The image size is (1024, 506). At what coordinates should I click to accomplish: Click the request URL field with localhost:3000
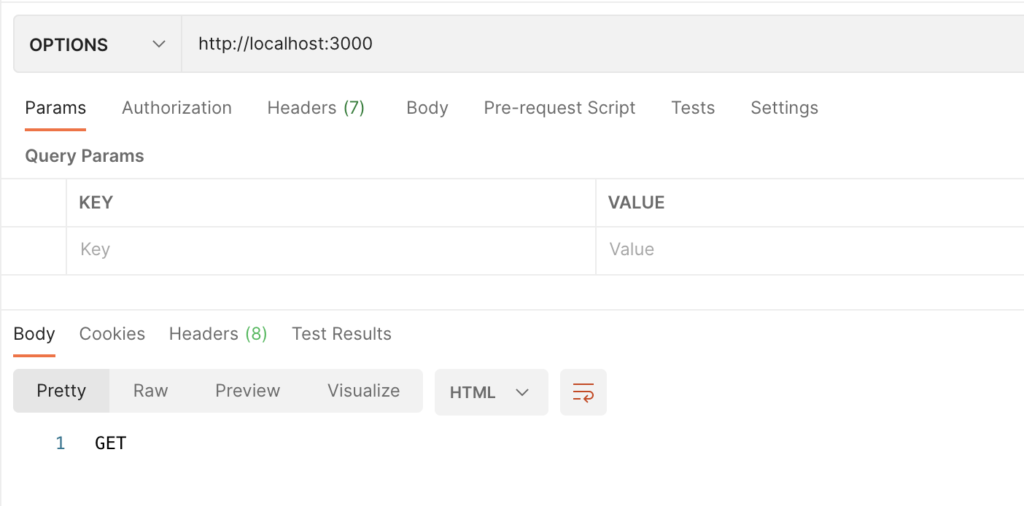pyautogui.click(x=602, y=44)
